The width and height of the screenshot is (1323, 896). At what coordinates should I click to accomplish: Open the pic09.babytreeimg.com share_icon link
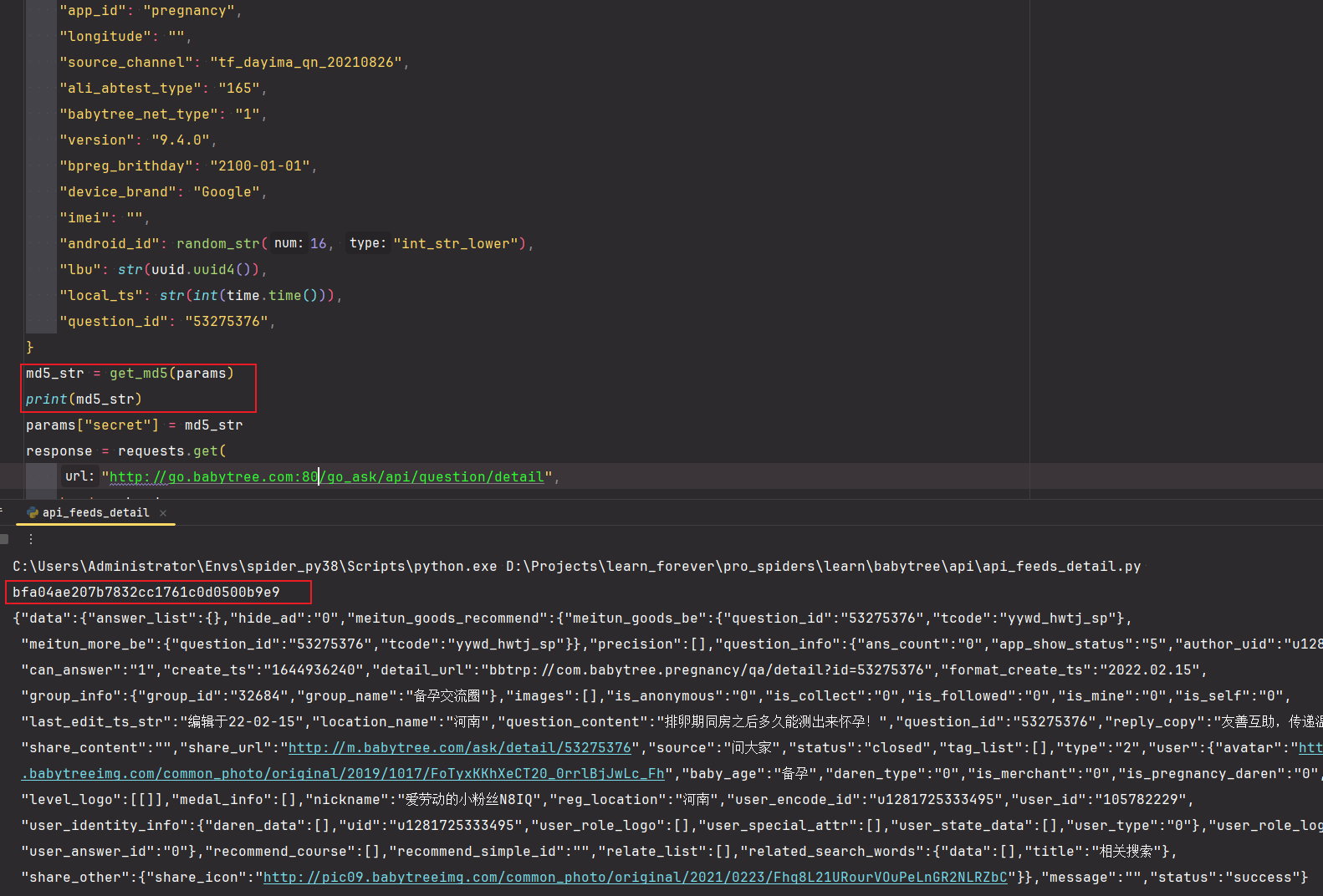tap(635, 878)
